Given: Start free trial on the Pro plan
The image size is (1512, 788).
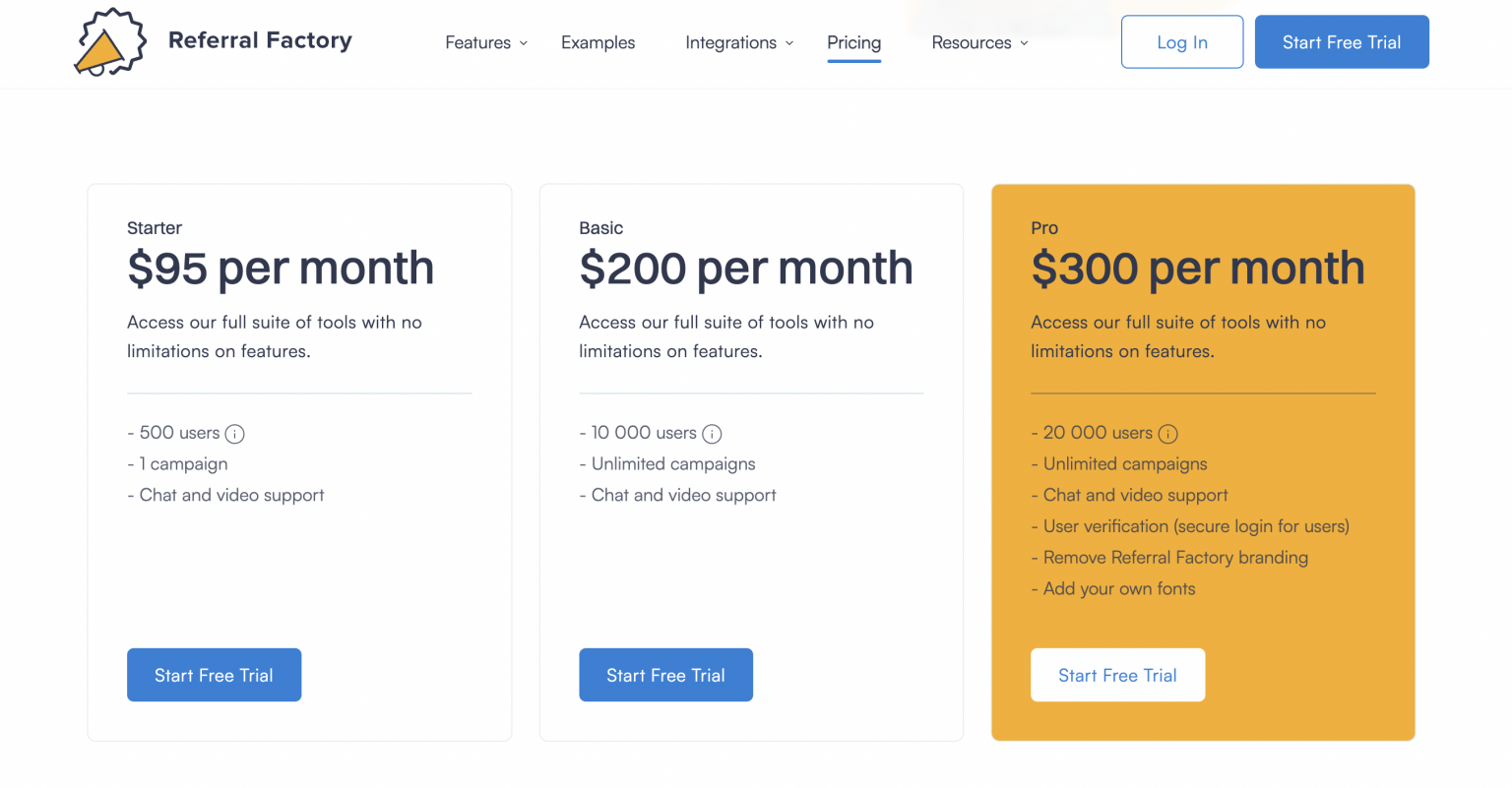Looking at the screenshot, I should click(1117, 675).
